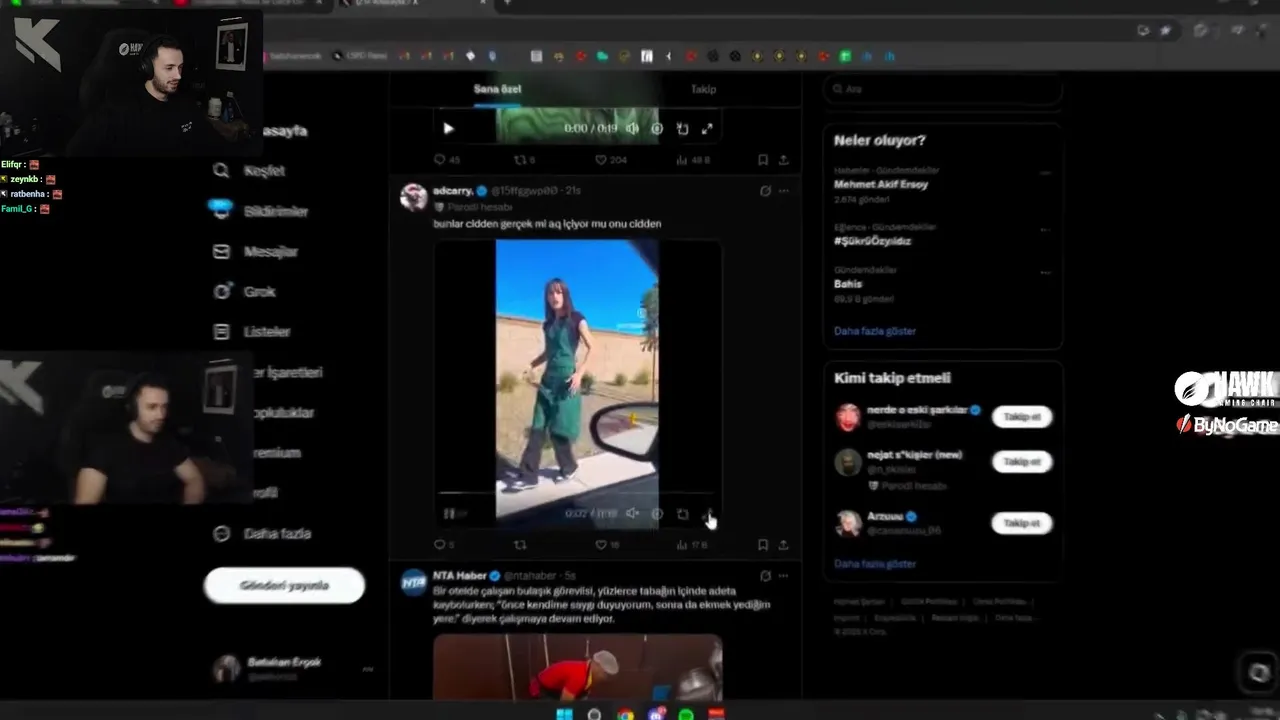Viewport: 1280px width, 720px height.
Task: Toggle picture-in-picture on top video
Action: [682, 128]
